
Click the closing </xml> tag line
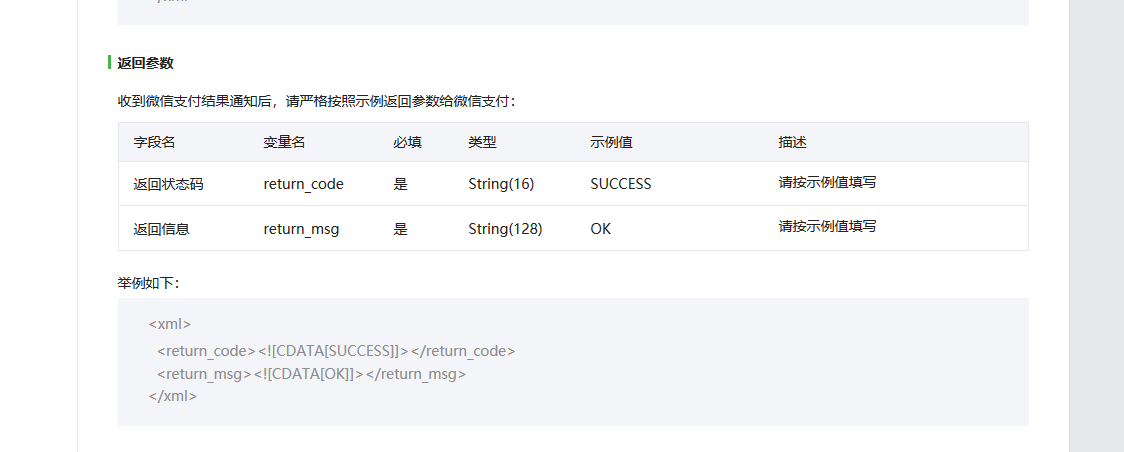(x=173, y=395)
